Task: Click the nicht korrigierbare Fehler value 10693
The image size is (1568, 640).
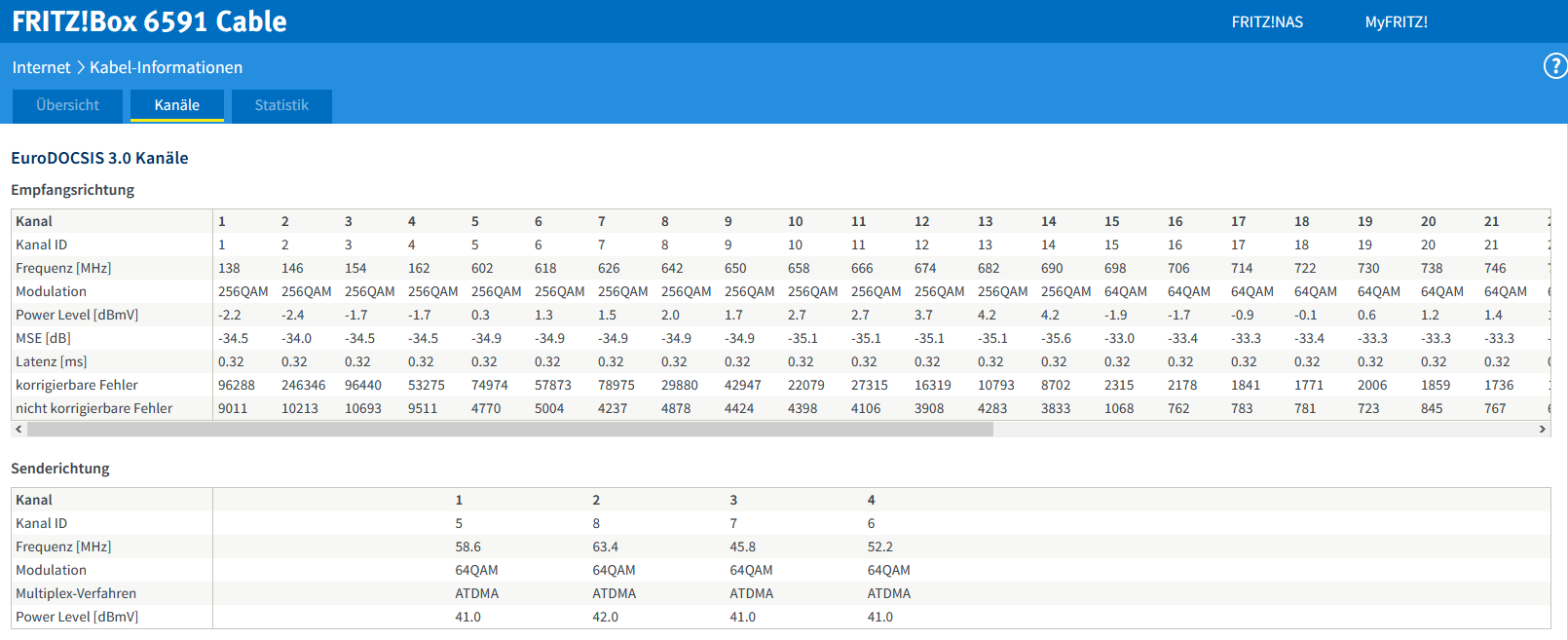Action: tap(363, 408)
